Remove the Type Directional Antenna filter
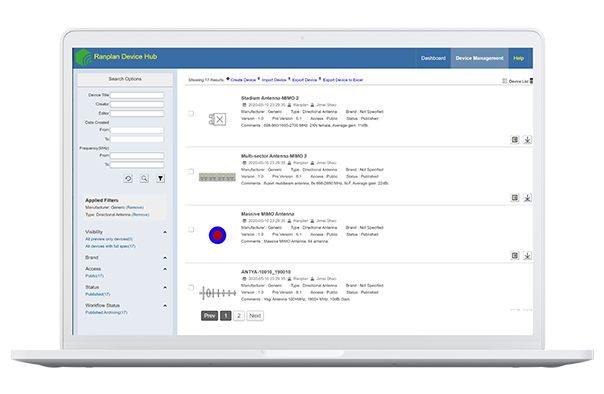This screenshot has height=394, width=604. point(141,215)
